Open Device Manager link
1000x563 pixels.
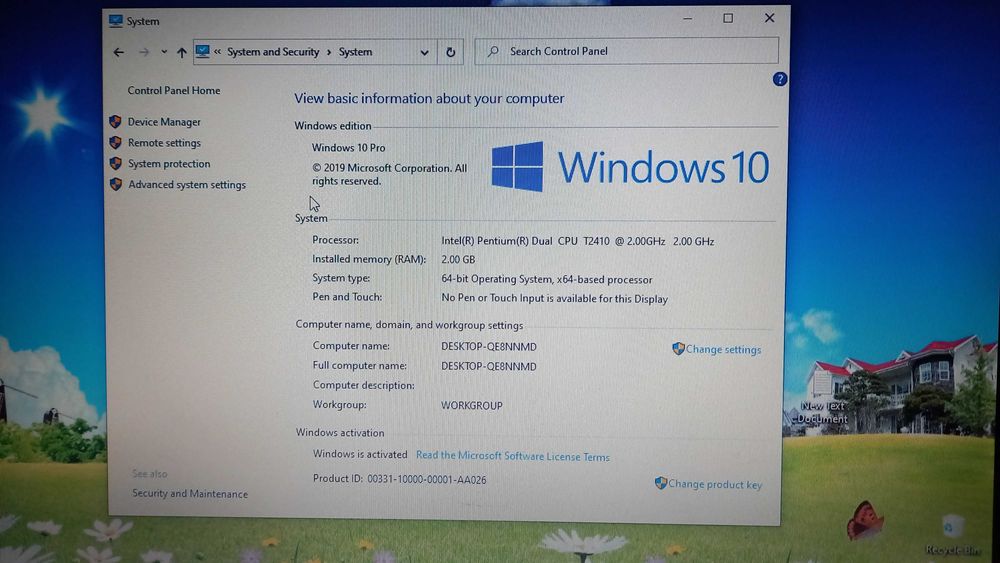(164, 122)
